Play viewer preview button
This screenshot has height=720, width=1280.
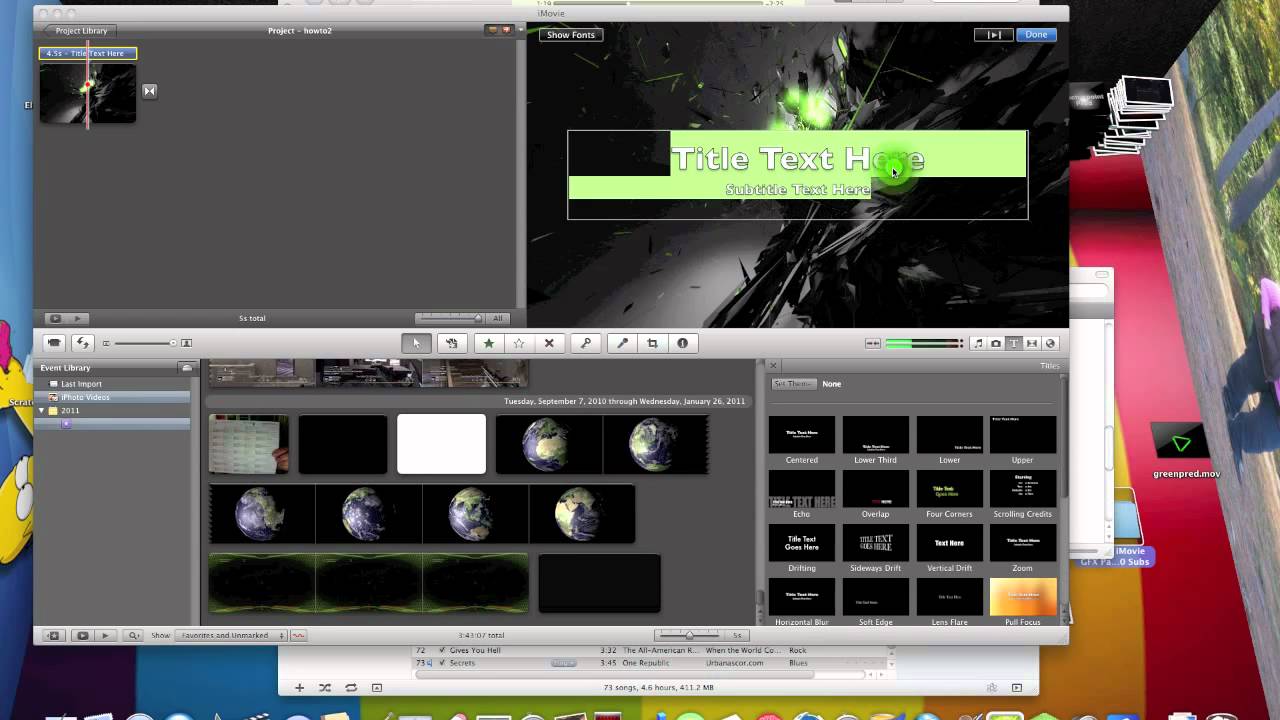coord(994,34)
